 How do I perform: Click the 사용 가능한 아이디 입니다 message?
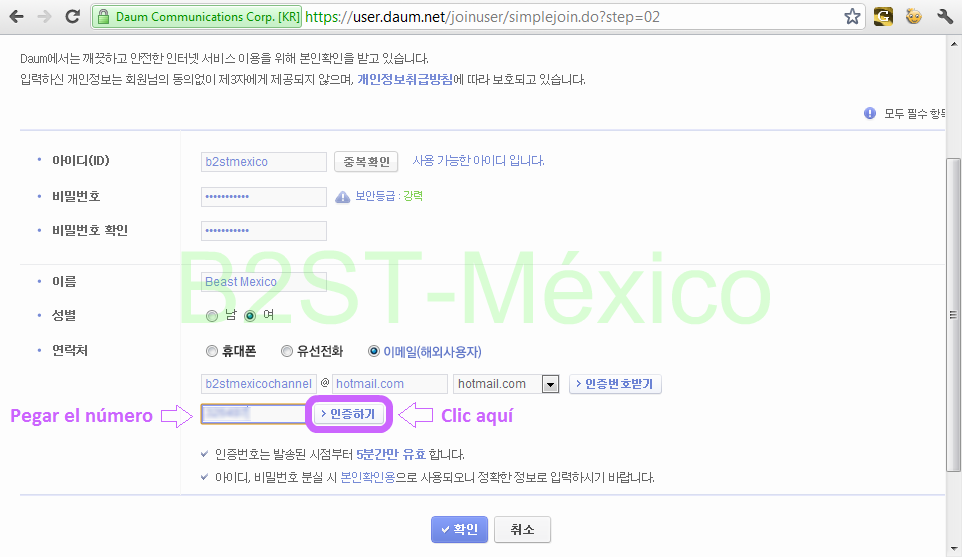click(479, 161)
